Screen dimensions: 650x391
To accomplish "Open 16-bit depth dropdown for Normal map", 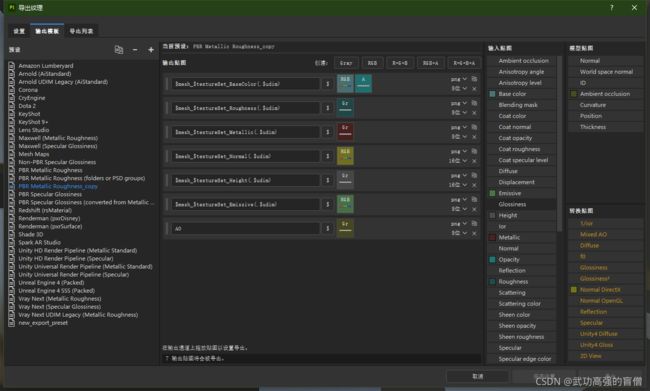I will (x=458, y=160).
